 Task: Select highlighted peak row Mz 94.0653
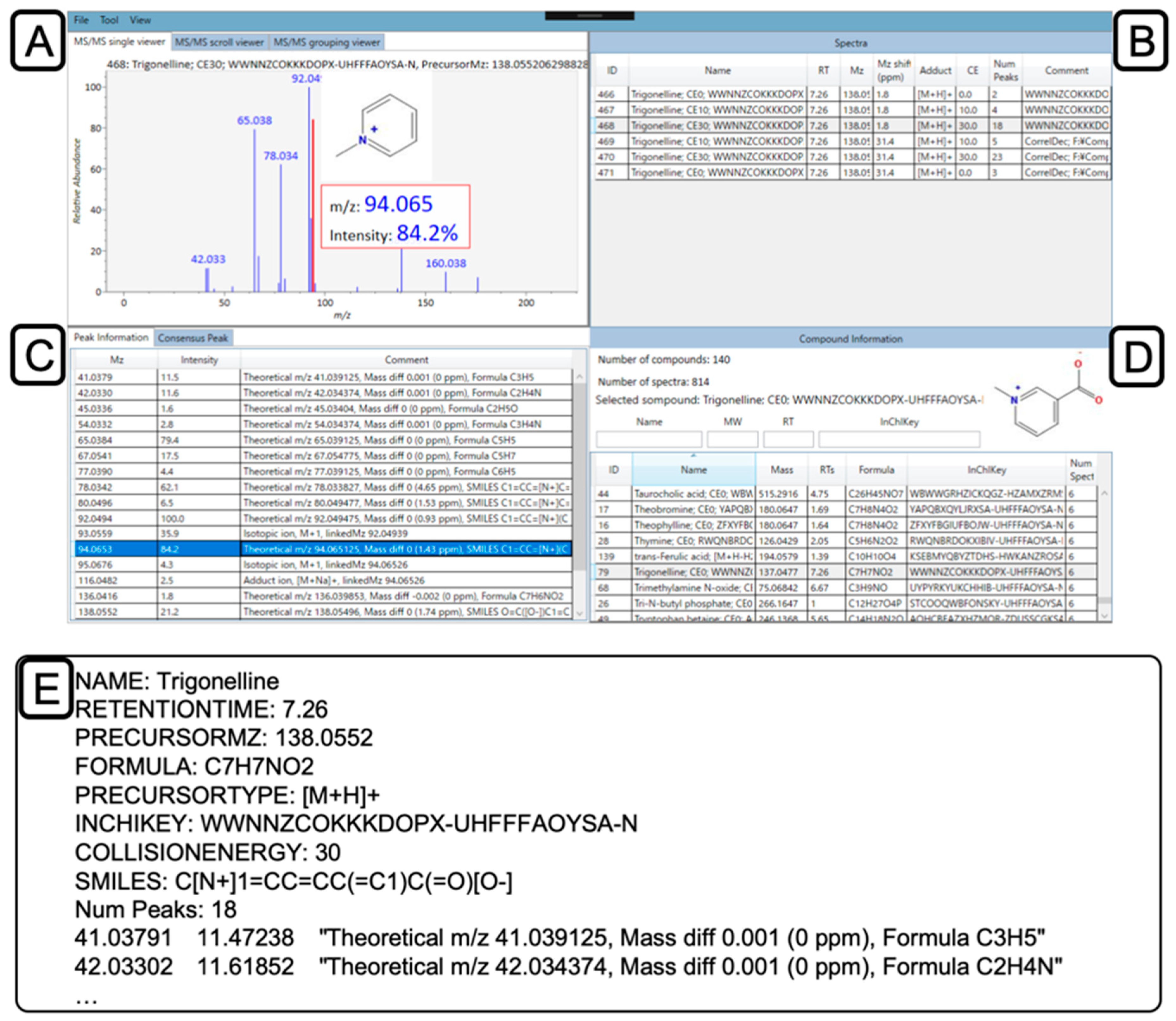[324, 549]
